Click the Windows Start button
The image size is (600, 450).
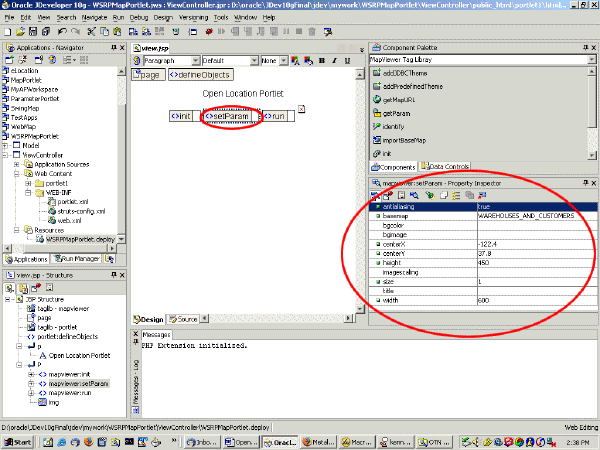18,442
